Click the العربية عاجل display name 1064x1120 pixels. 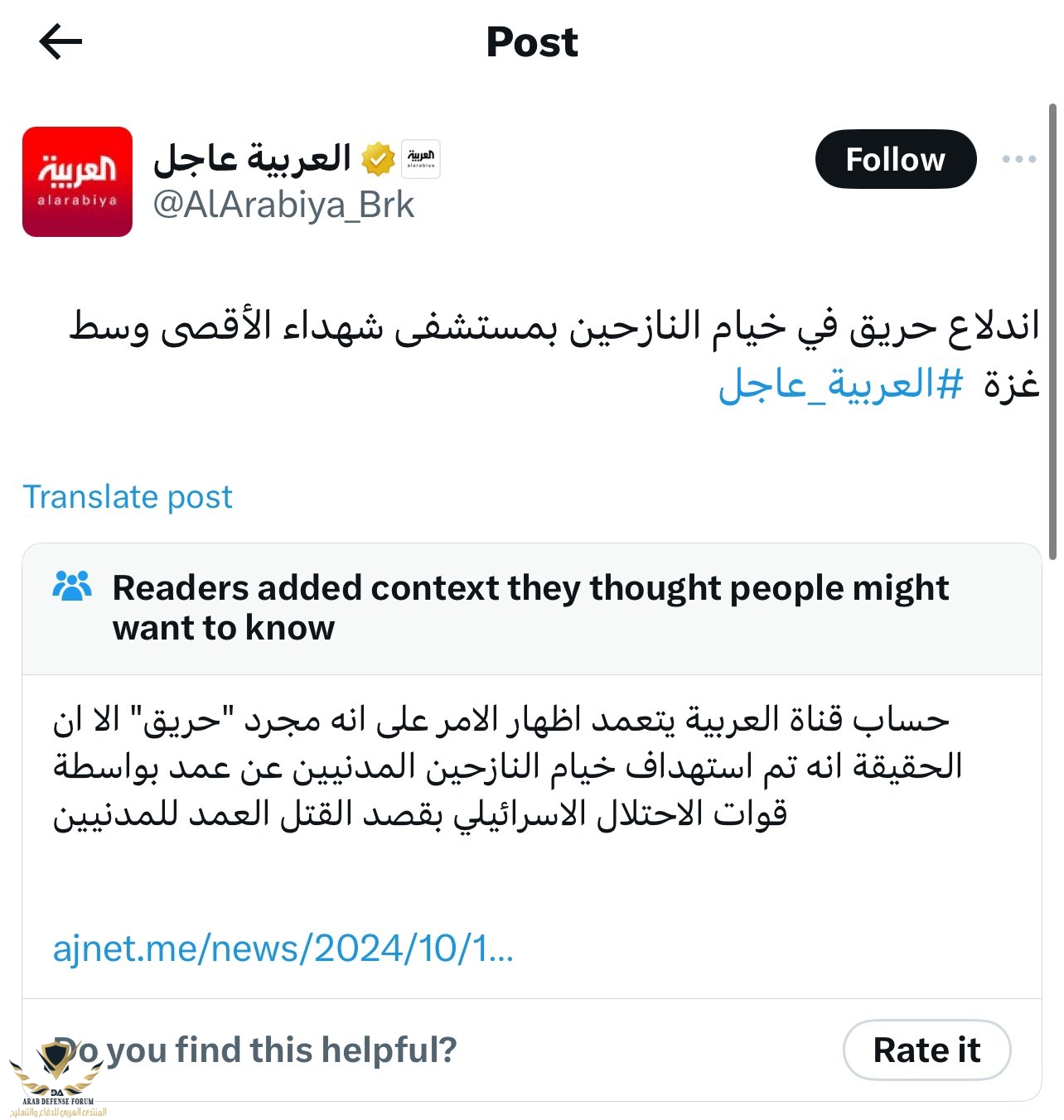tap(253, 158)
